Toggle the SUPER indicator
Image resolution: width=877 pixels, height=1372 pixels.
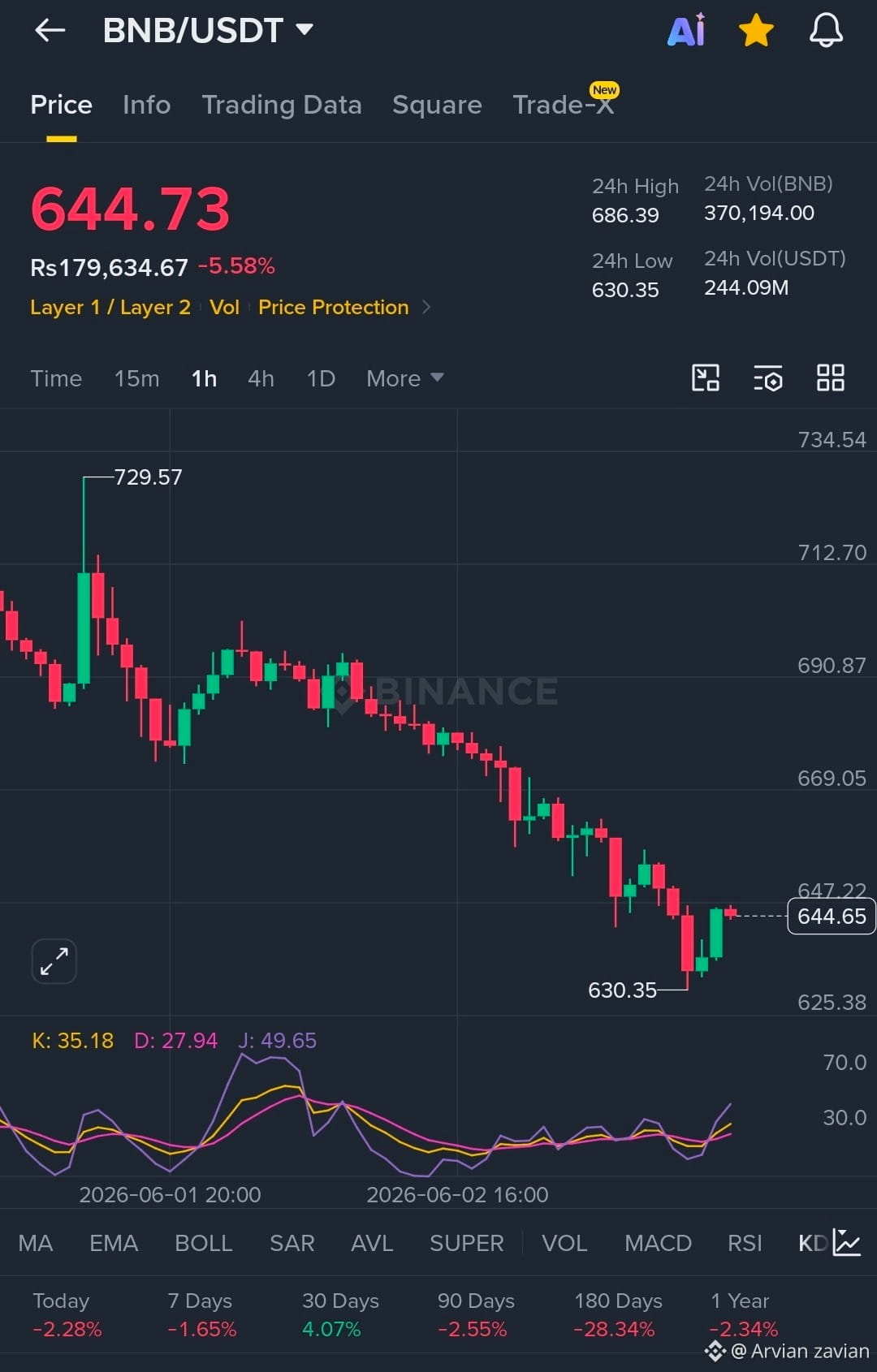467,1243
